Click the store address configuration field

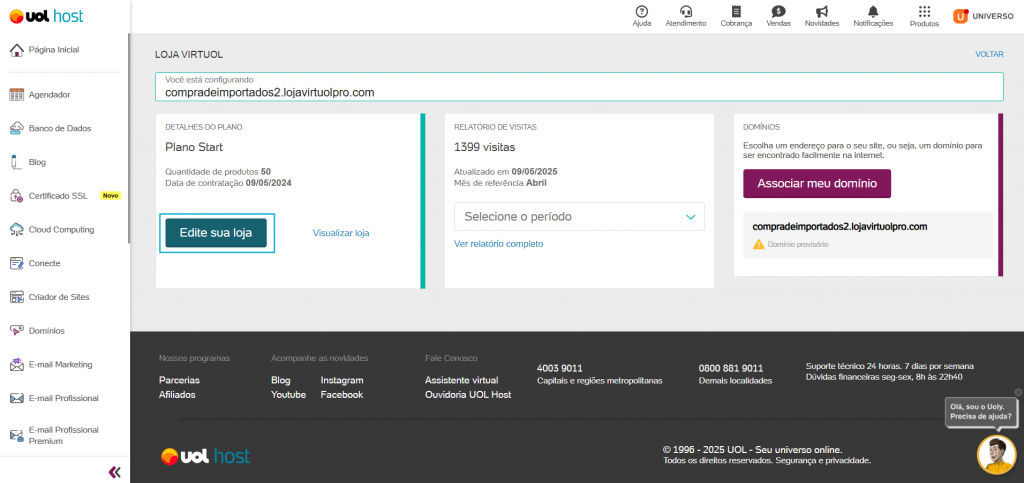(579, 87)
